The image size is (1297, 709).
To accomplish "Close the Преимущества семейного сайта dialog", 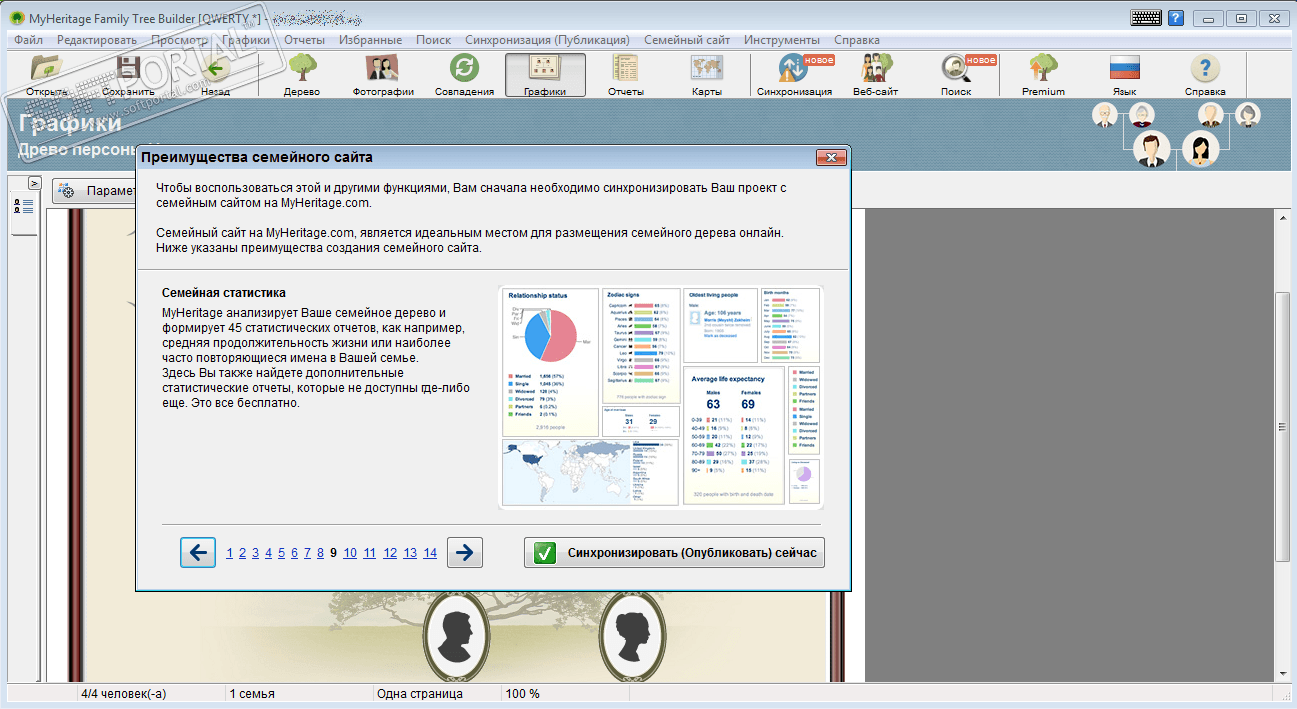I will pyautogui.click(x=832, y=158).
